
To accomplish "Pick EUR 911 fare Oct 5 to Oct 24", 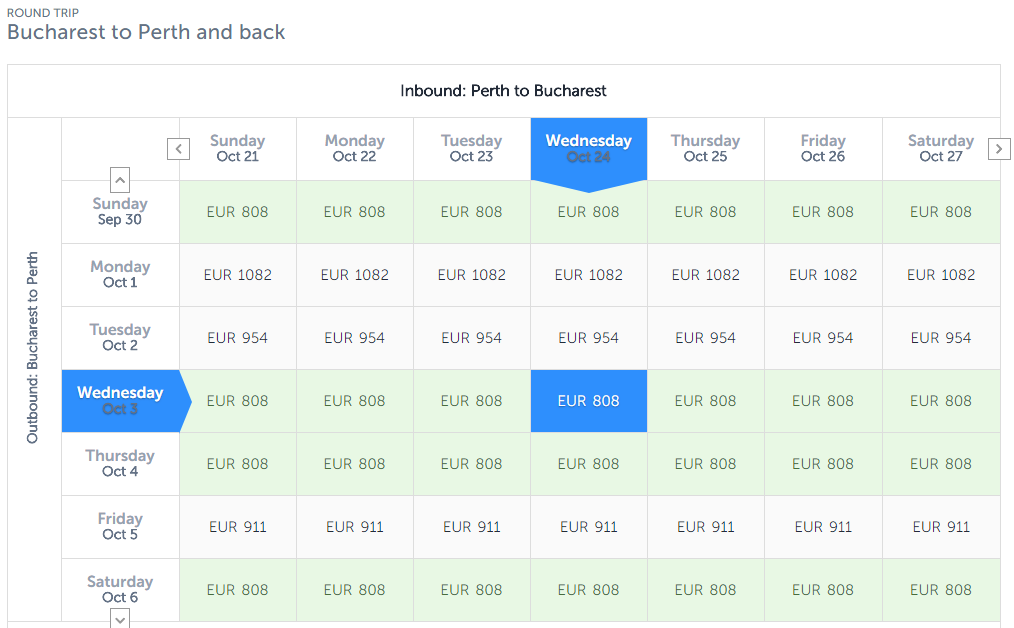I will pos(588,527).
